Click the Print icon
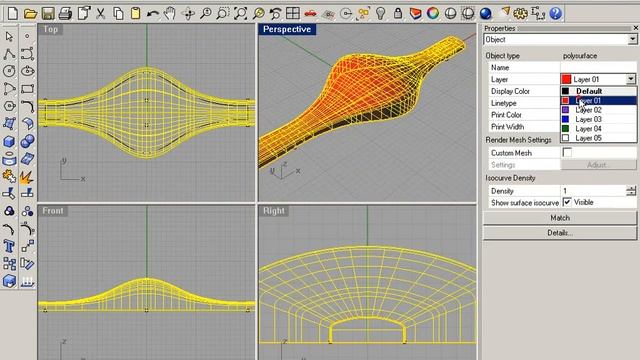 (x=65, y=14)
